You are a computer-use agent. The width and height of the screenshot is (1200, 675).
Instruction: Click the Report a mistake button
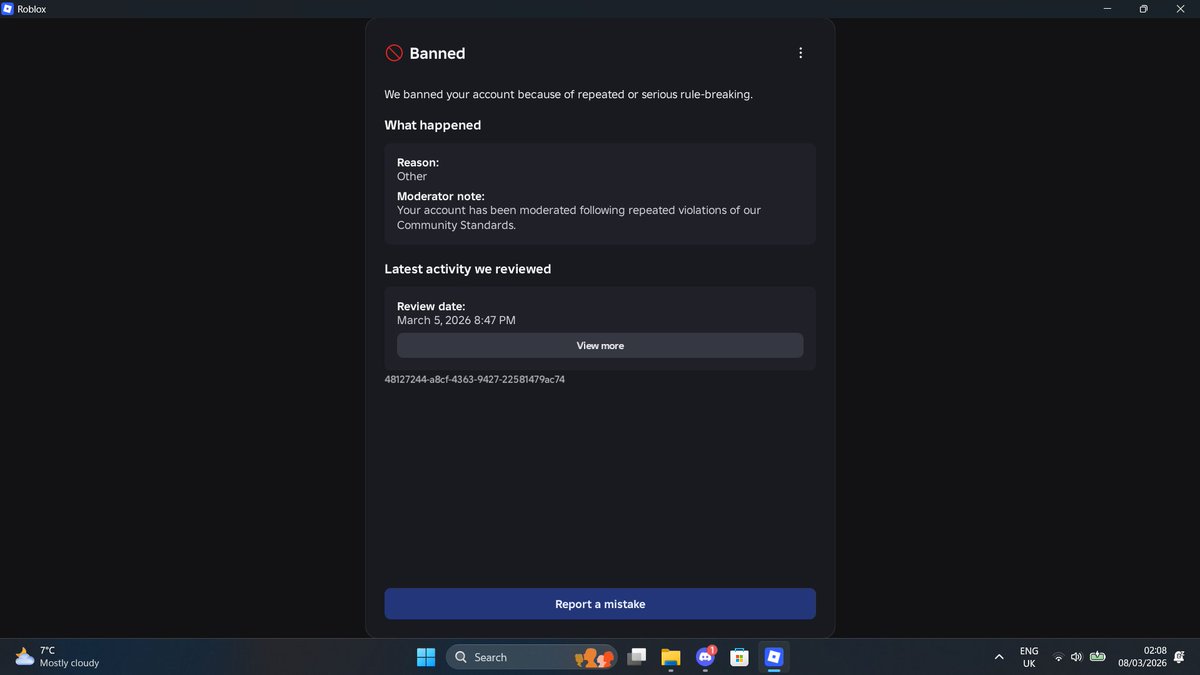pyautogui.click(x=600, y=604)
